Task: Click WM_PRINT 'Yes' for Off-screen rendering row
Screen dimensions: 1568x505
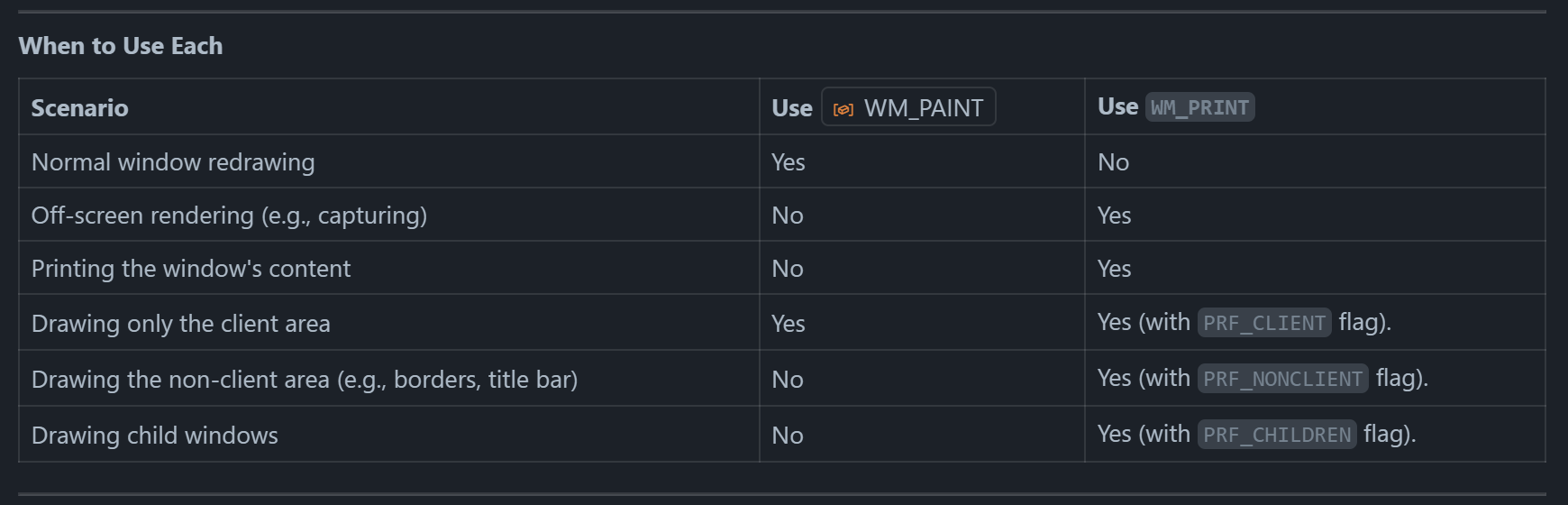Action: (1114, 216)
